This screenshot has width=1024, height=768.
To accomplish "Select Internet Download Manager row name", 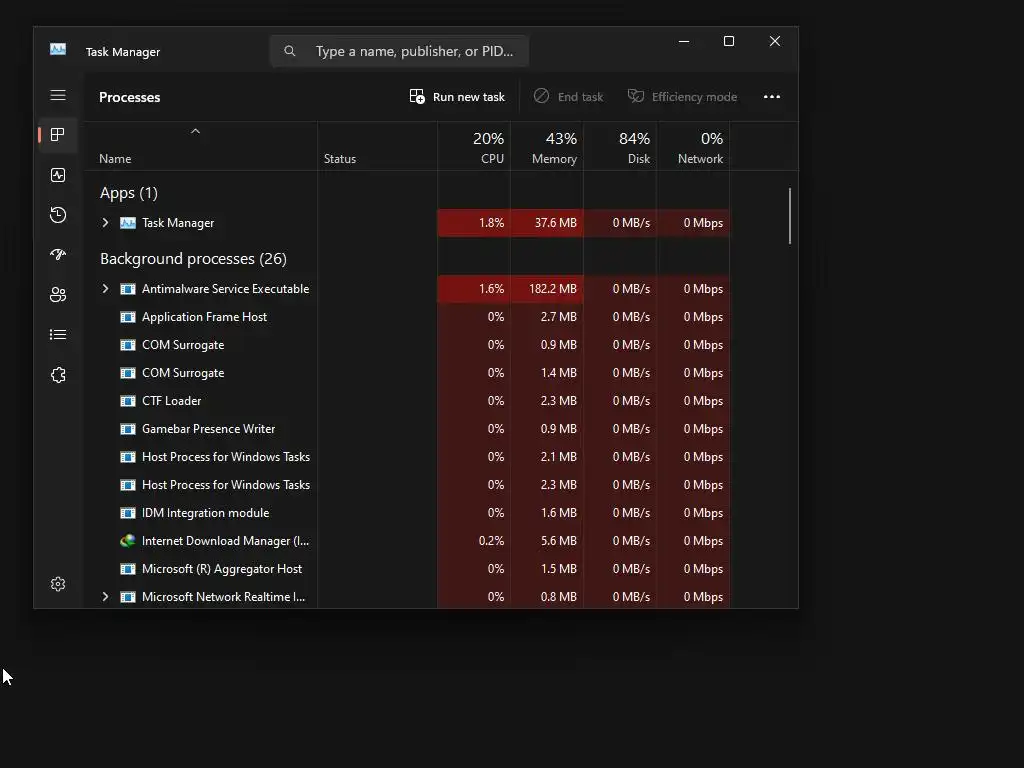I will [x=225, y=541].
